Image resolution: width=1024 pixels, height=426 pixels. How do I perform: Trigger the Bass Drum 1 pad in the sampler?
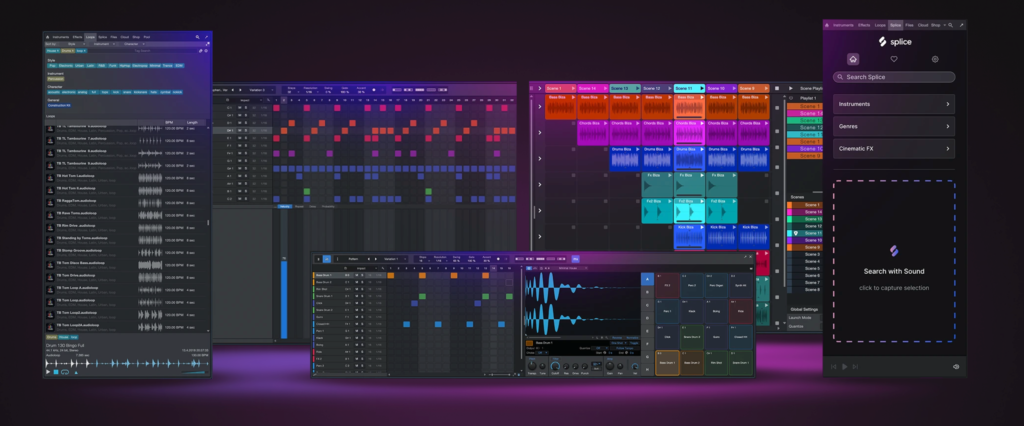[x=667, y=363]
